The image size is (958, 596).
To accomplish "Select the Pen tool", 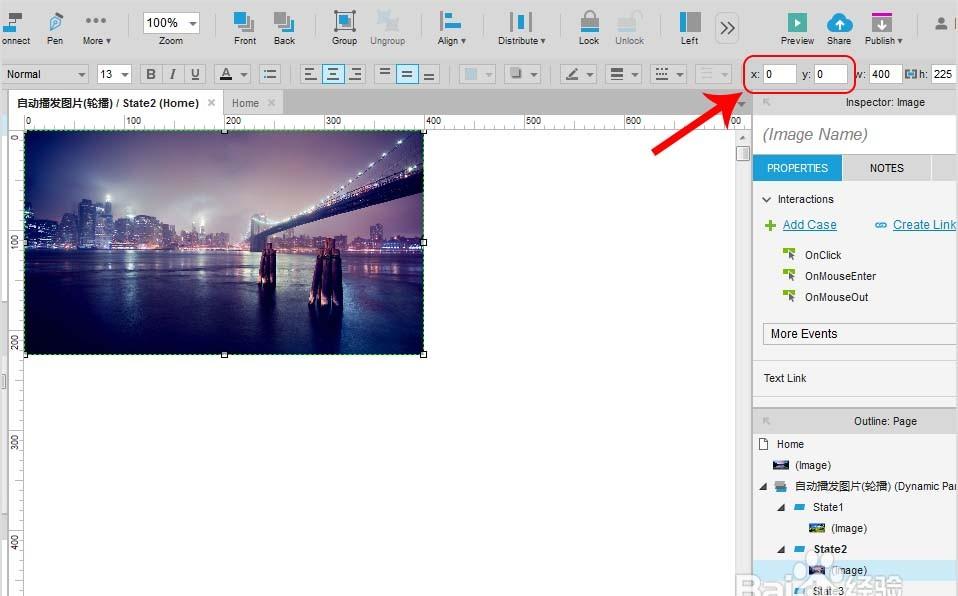I will (x=55, y=27).
